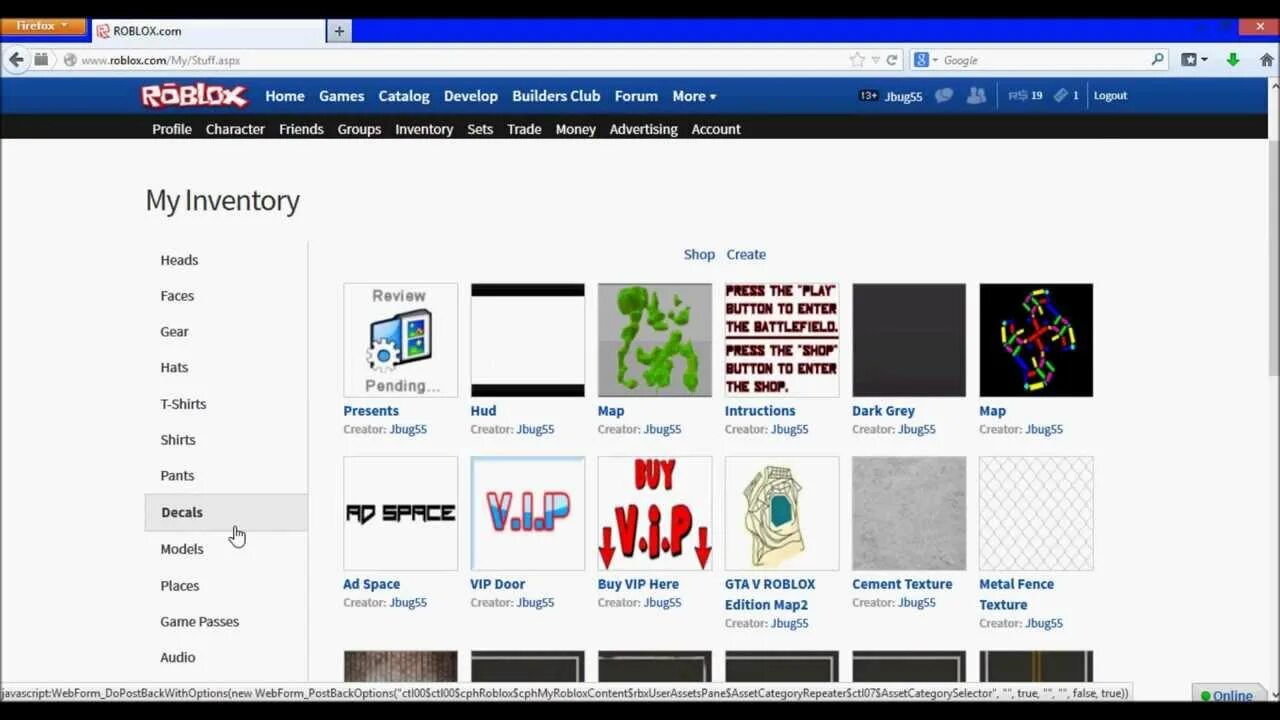Go to Profile in the sub navigation

coord(172,129)
